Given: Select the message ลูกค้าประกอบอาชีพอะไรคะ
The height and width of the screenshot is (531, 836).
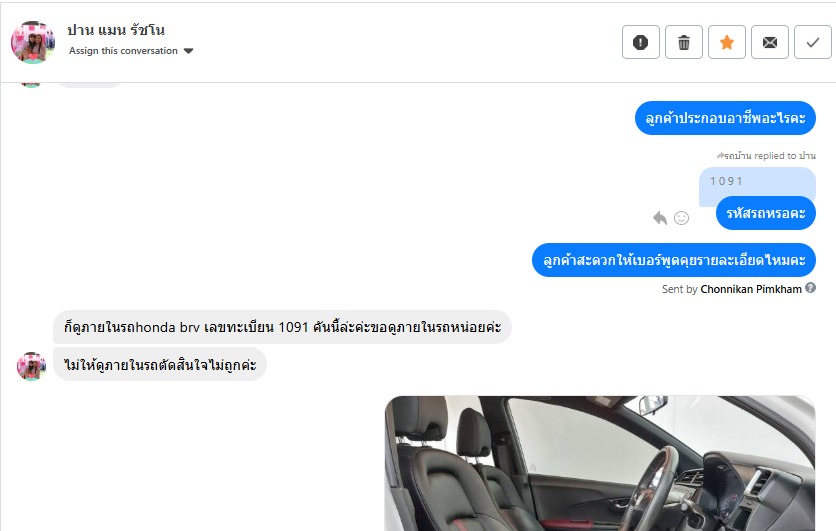Looking at the screenshot, I should tap(725, 118).
